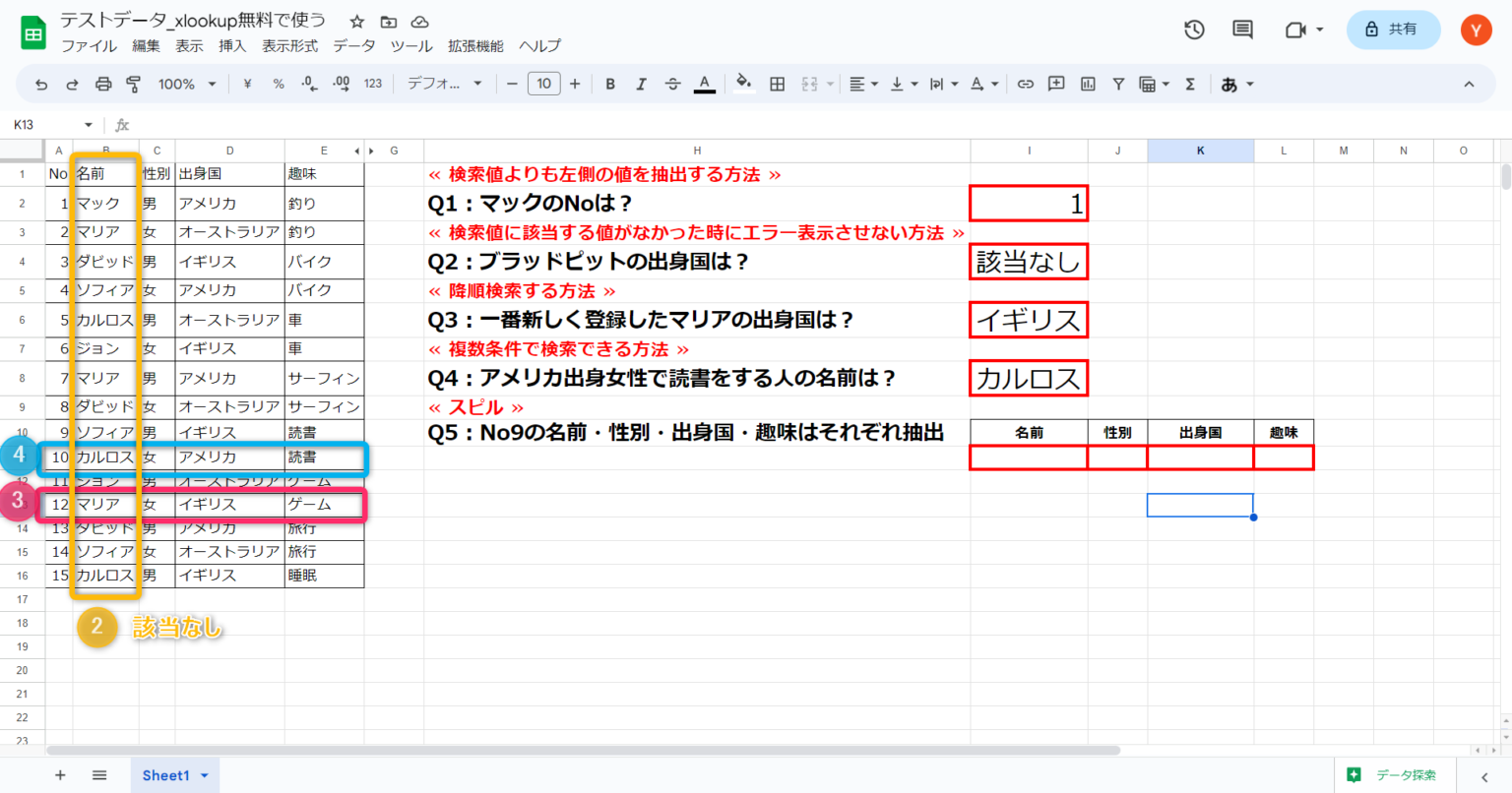This screenshot has height=793, width=1512.
Task: Toggle bold formatting on
Action: pyautogui.click(x=610, y=84)
